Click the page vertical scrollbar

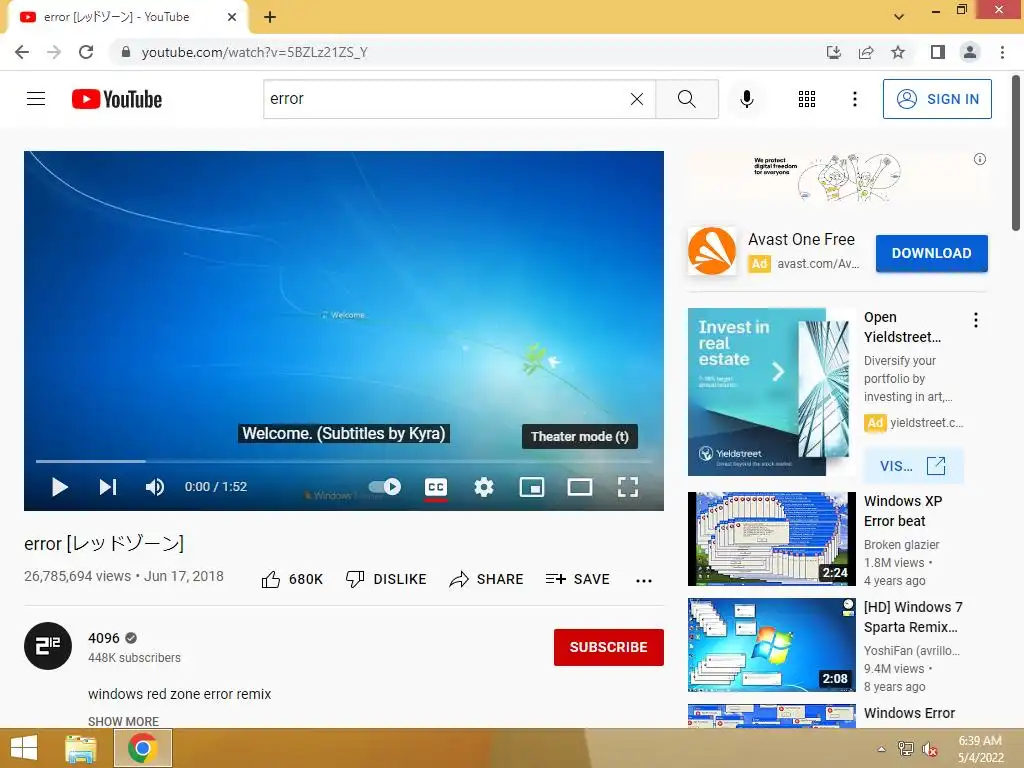click(x=1017, y=153)
